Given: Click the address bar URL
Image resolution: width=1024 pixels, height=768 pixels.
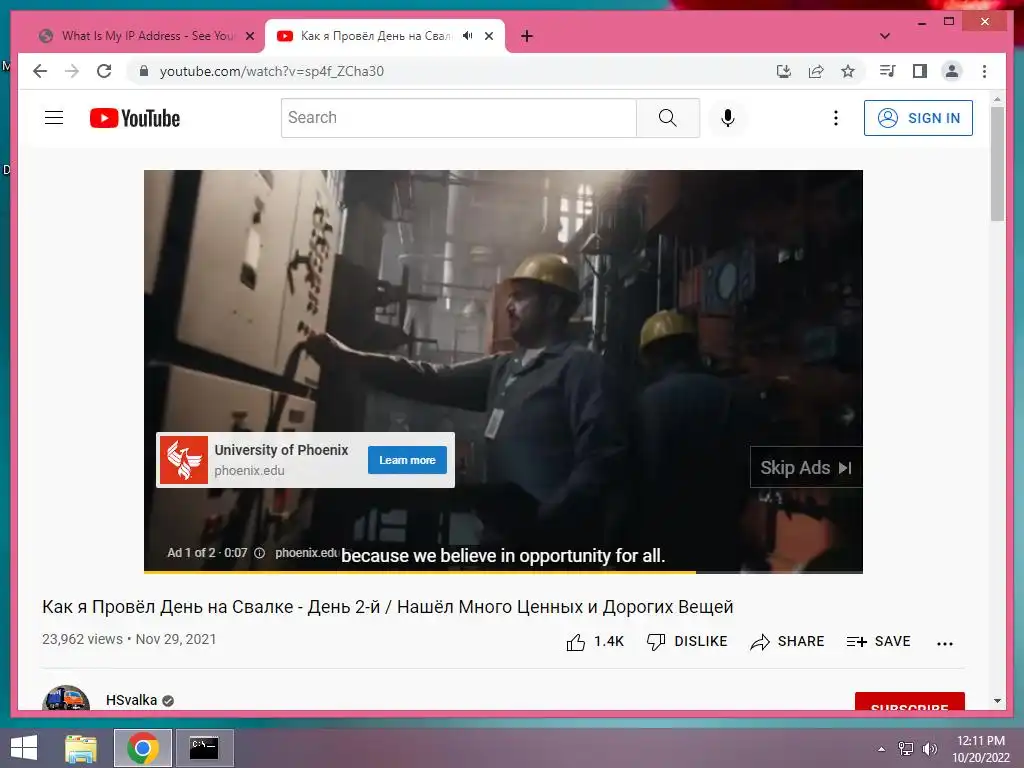Looking at the screenshot, I should (272, 71).
